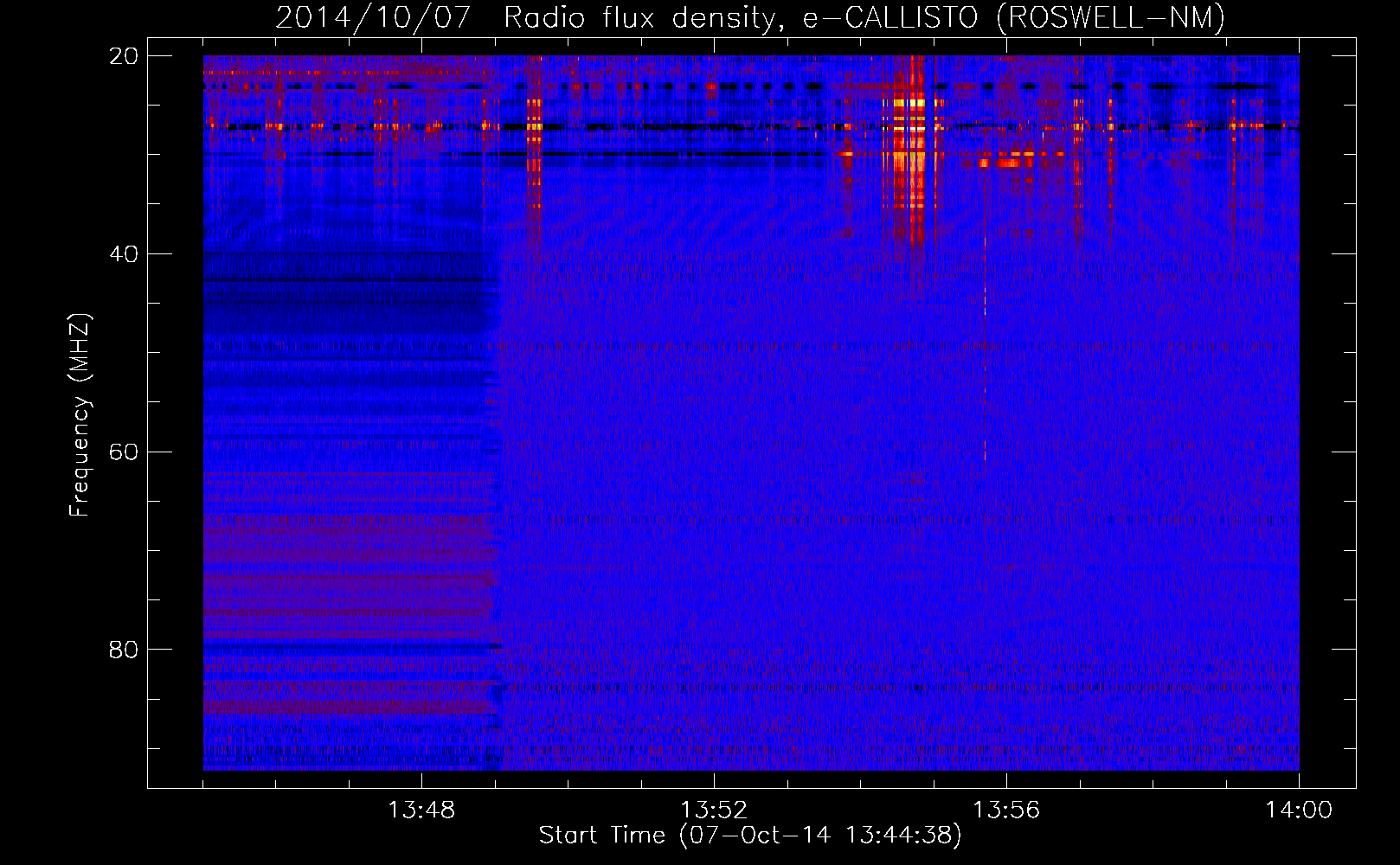1400x865 pixels.
Task: Click the 13:48 time tick label
Action: pyautogui.click(x=421, y=811)
